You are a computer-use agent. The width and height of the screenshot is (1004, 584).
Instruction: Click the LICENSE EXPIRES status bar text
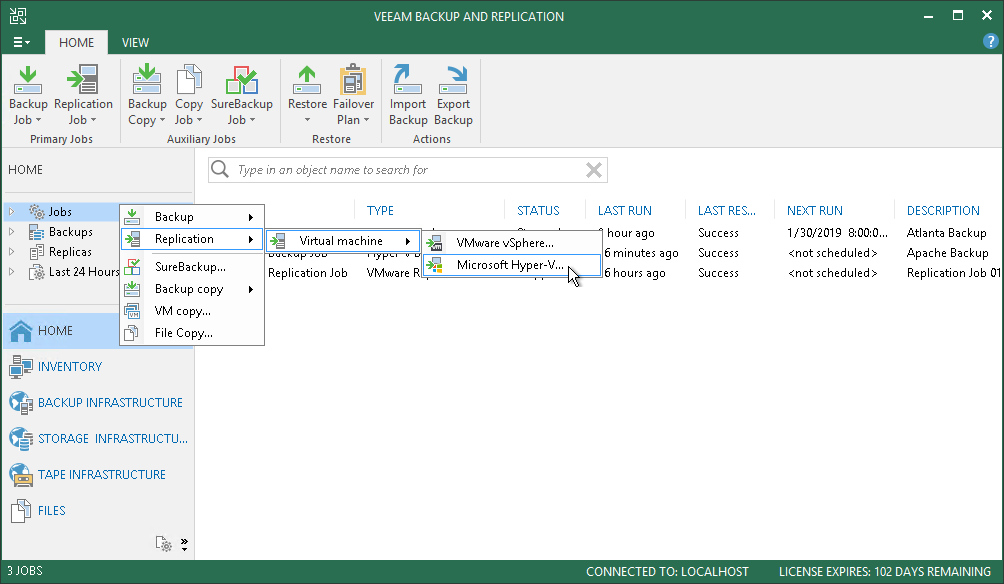click(885, 571)
